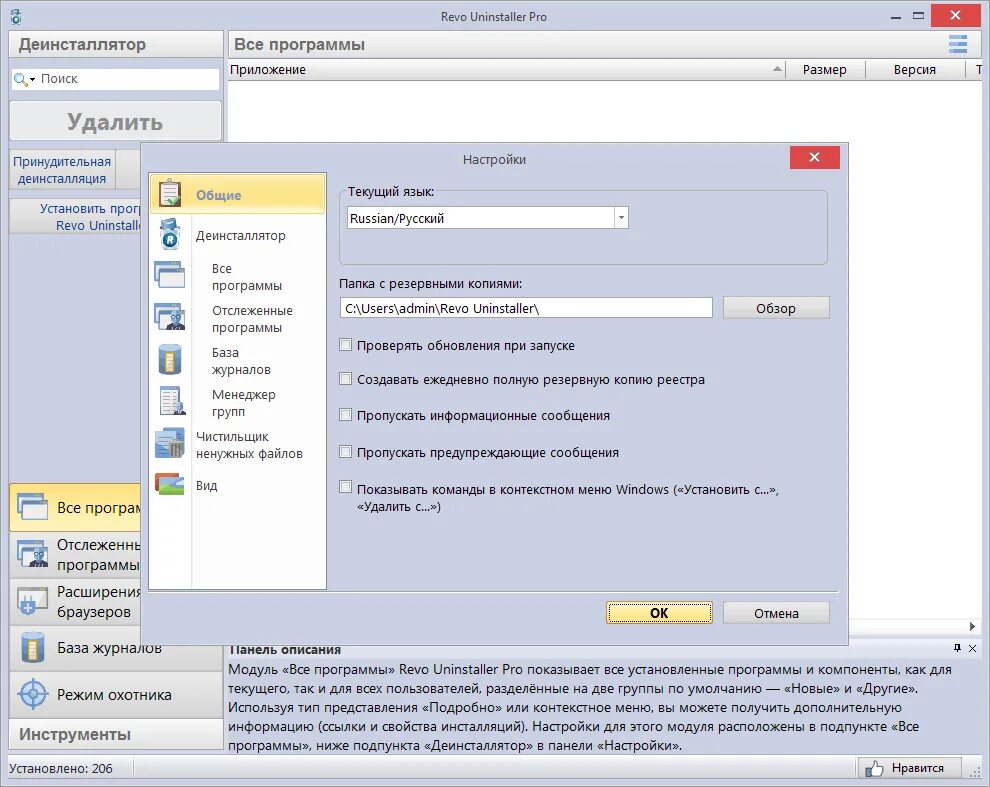Click the Вид settings icon
990x787 pixels.
[170, 484]
